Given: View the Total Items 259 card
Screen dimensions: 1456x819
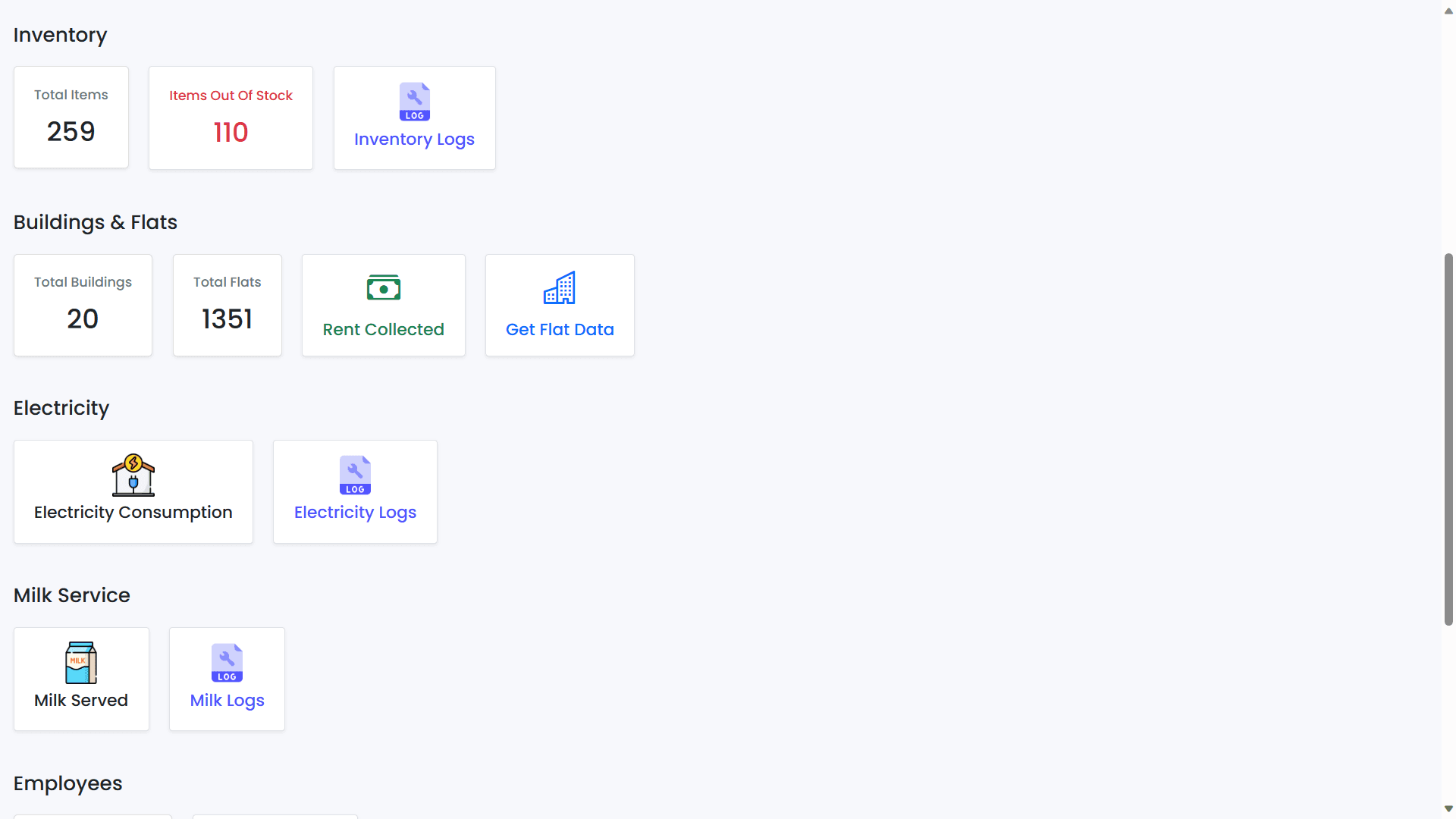Looking at the screenshot, I should pos(71,117).
